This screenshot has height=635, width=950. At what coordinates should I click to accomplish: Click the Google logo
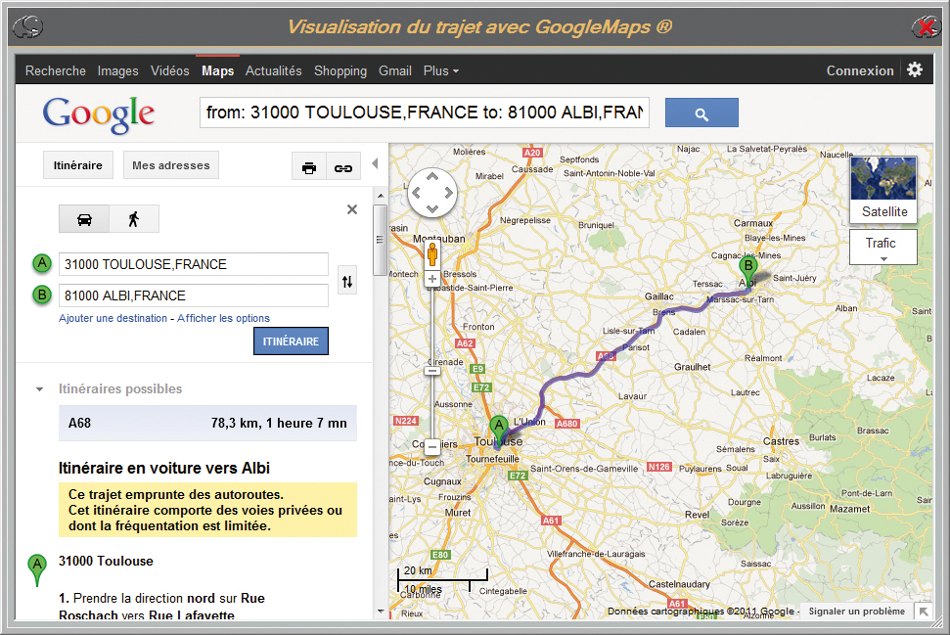coord(99,115)
